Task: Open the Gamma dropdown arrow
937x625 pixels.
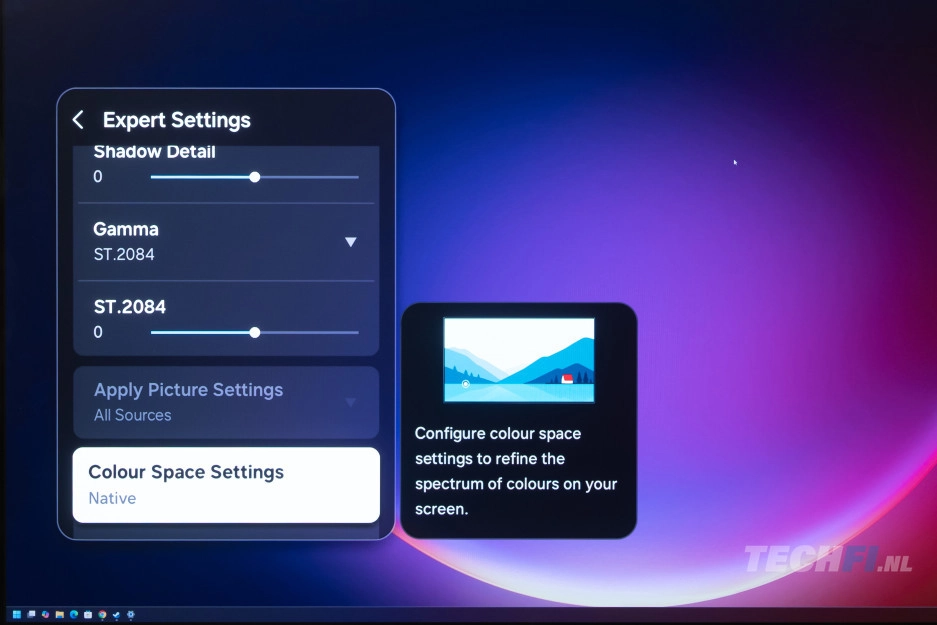Action: (351, 242)
